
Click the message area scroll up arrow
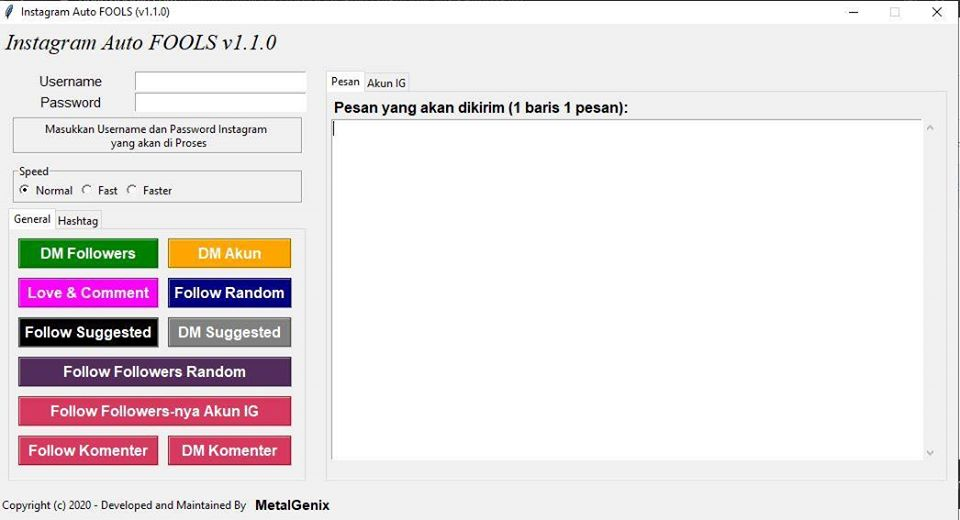[x=930, y=128]
